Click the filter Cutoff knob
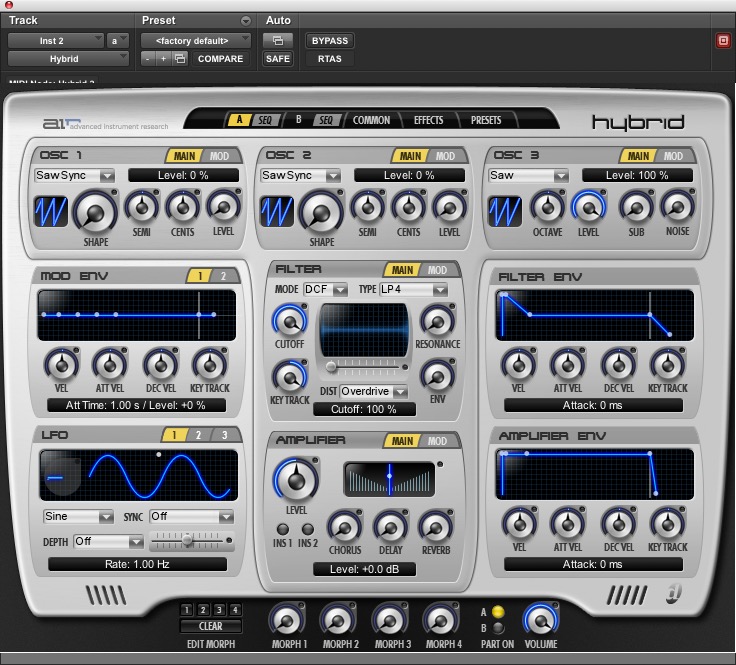The height and width of the screenshot is (665, 736). [x=290, y=321]
